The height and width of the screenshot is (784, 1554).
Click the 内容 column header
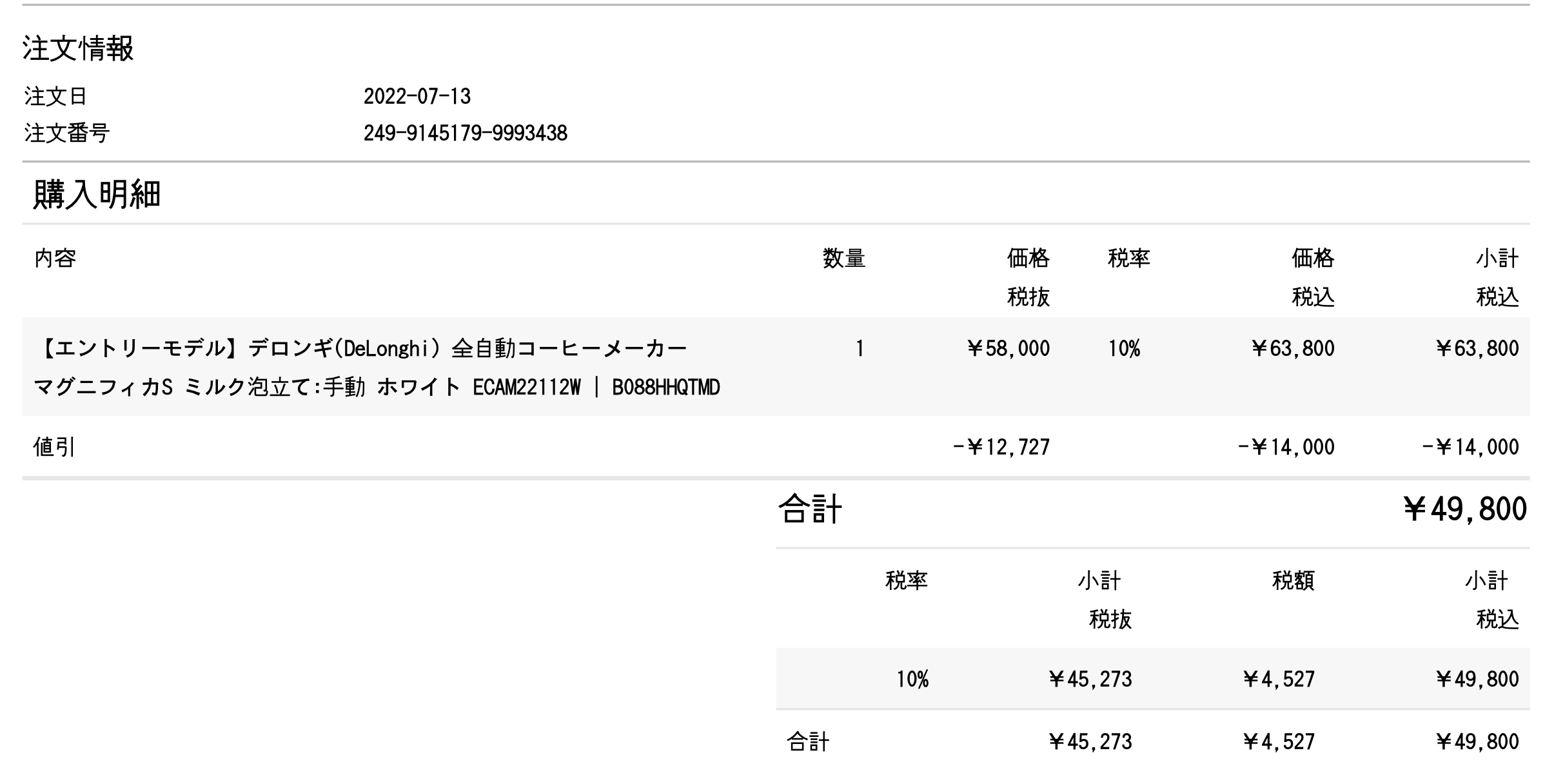pyautogui.click(x=55, y=259)
